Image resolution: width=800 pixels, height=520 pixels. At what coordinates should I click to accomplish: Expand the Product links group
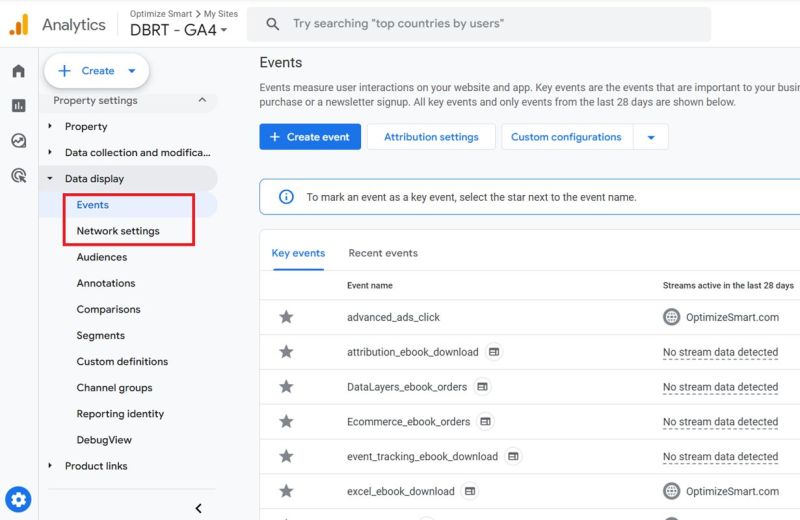coord(50,465)
